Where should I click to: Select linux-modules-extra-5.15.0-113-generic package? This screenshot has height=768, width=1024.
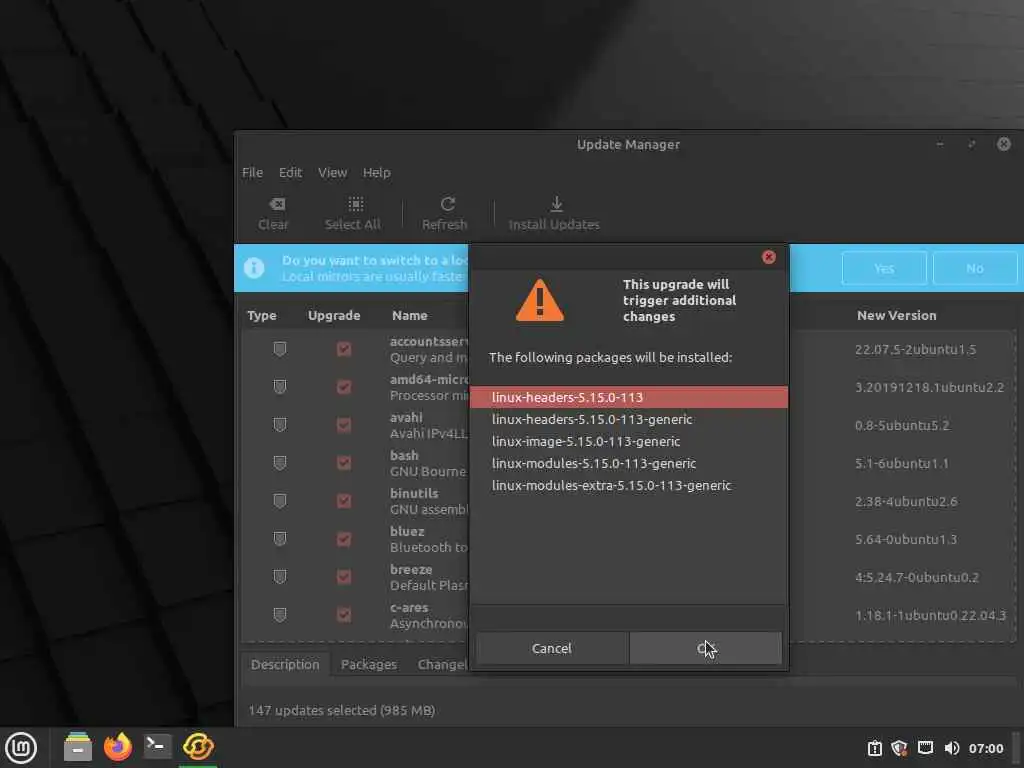[628, 485]
